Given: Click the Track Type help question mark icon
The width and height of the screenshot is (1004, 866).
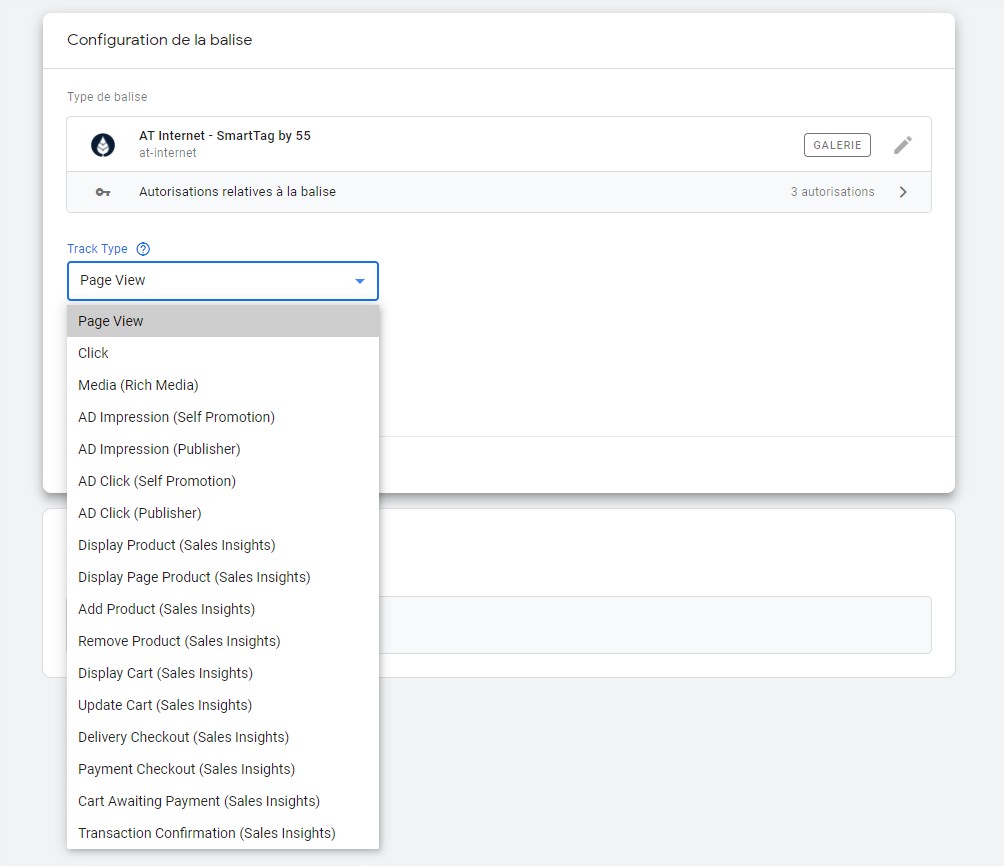Looking at the screenshot, I should (x=143, y=249).
